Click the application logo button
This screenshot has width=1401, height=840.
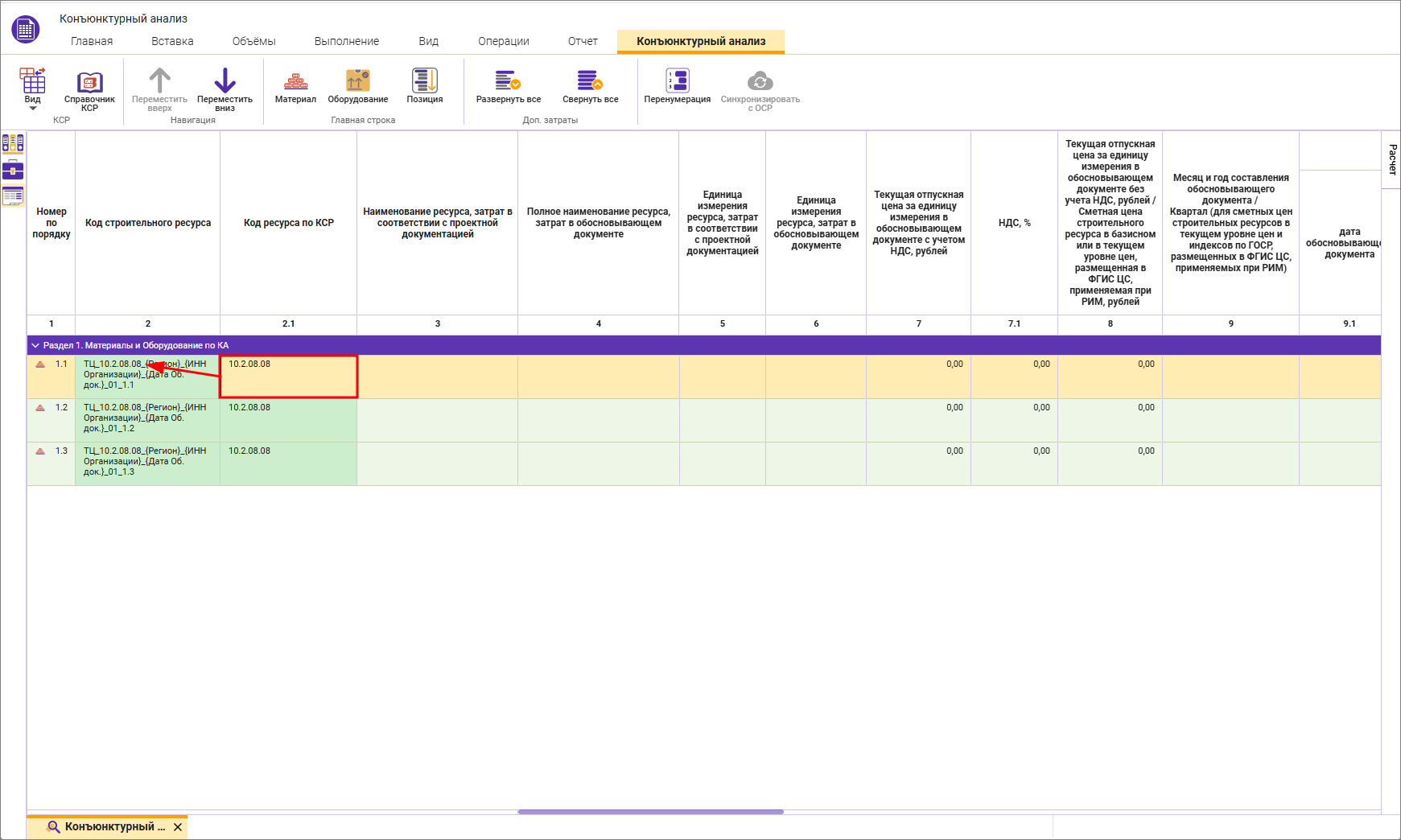coord(26,30)
